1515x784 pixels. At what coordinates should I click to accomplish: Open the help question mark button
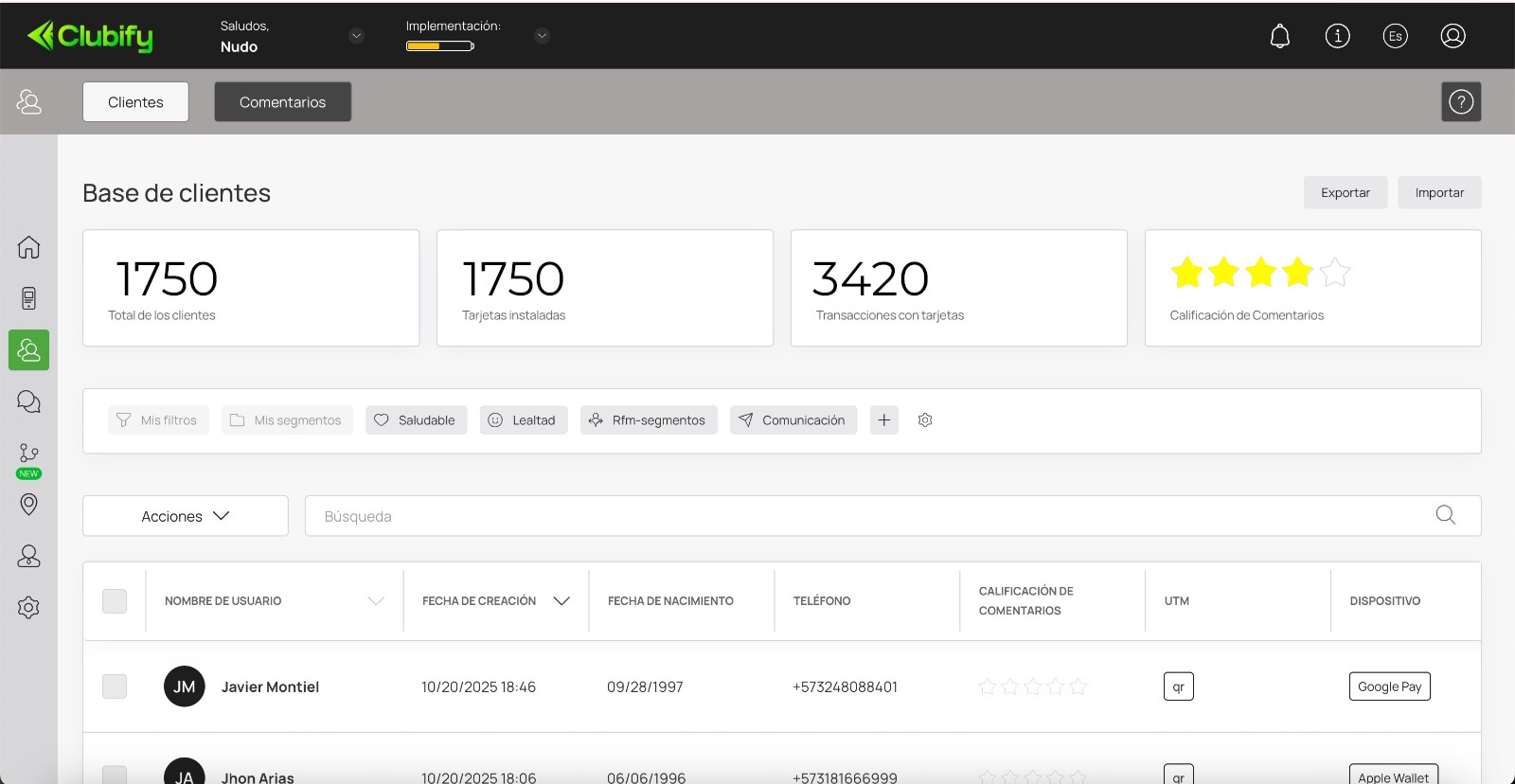1461,101
